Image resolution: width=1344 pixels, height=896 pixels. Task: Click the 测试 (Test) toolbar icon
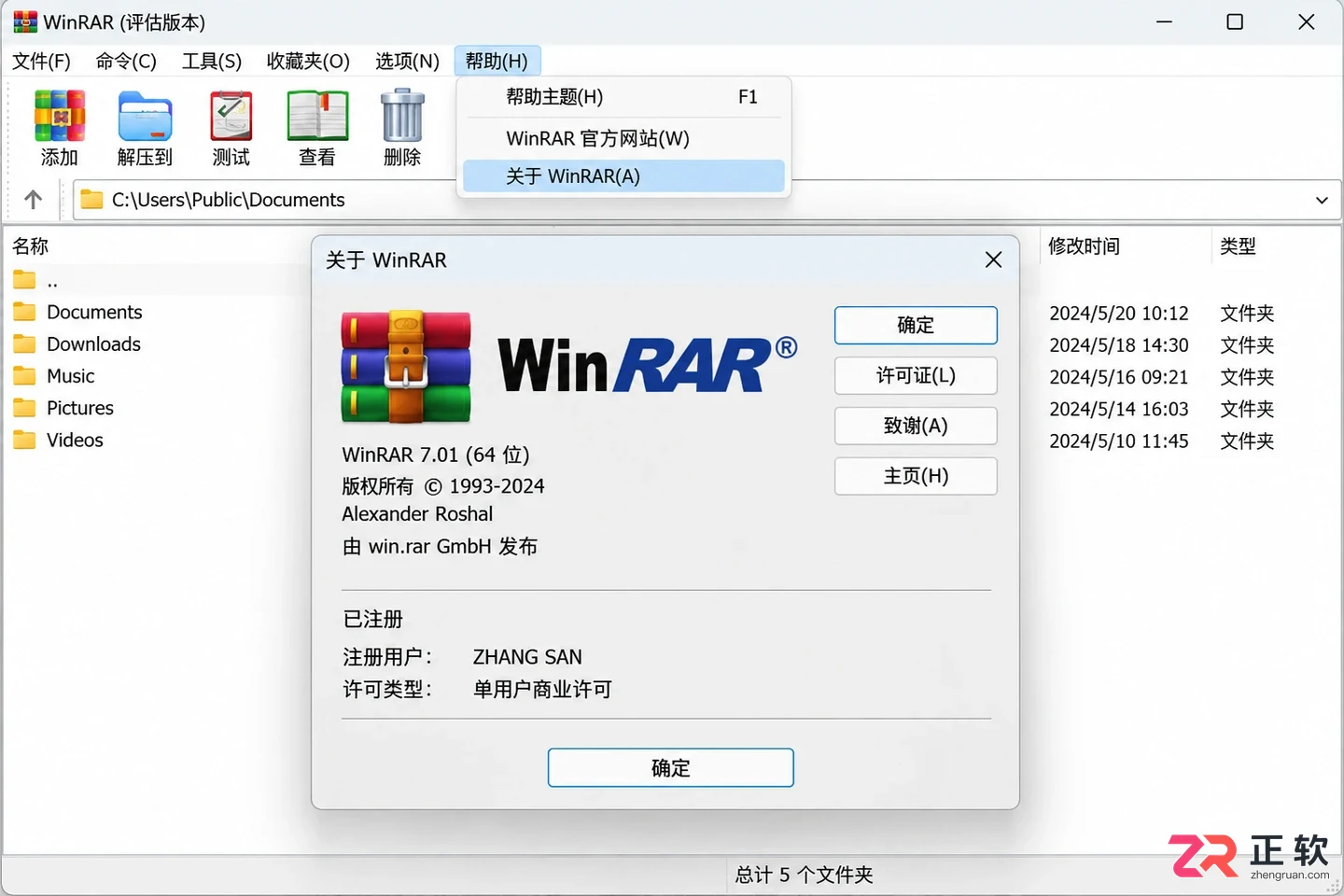(x=231, y=116)
